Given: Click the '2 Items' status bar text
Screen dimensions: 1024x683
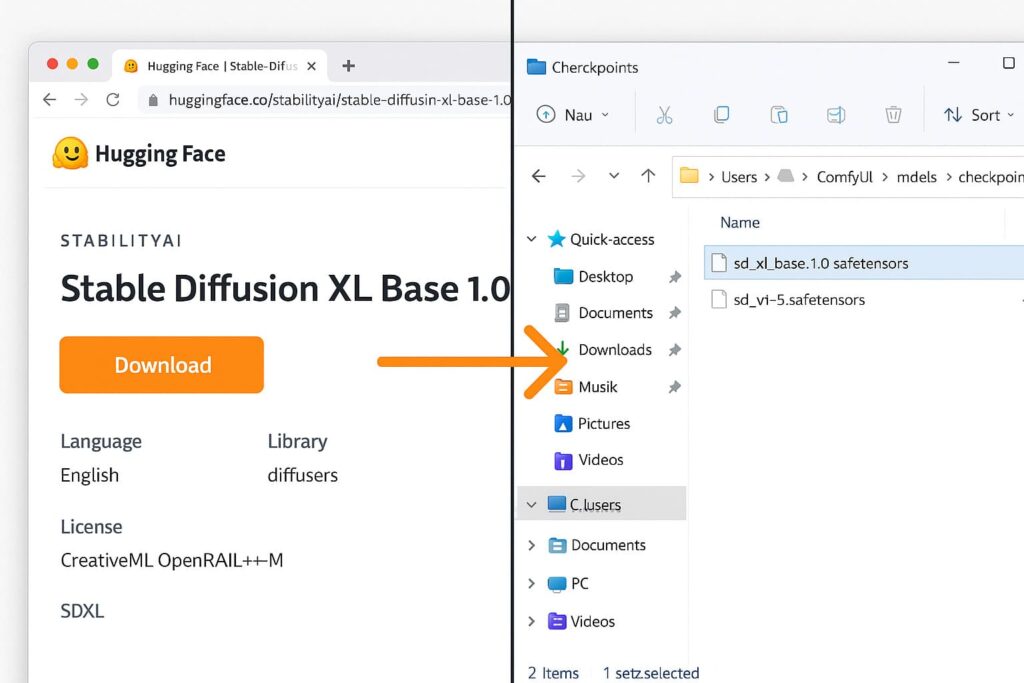Looking at the screenshot, I should point(553,673).
